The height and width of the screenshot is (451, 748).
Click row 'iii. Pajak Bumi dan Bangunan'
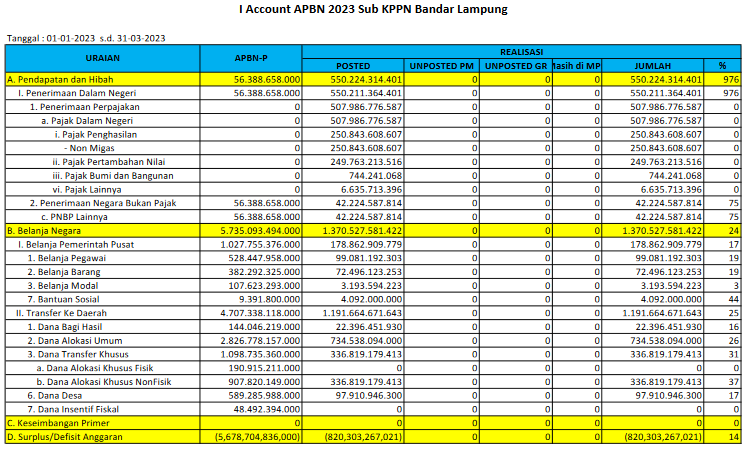click(x=373, y=176)
